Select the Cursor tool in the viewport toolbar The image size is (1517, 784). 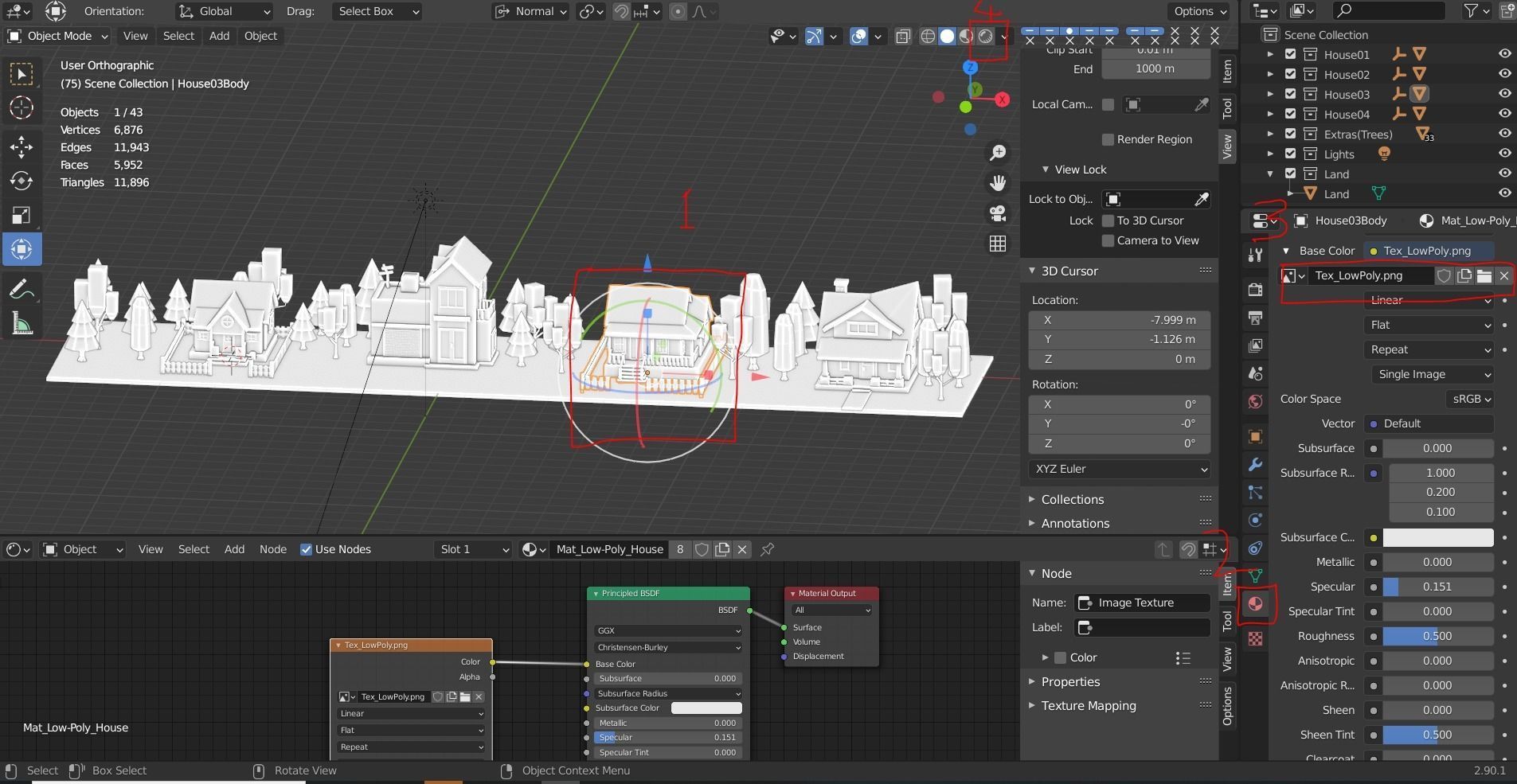coord(22,107)
